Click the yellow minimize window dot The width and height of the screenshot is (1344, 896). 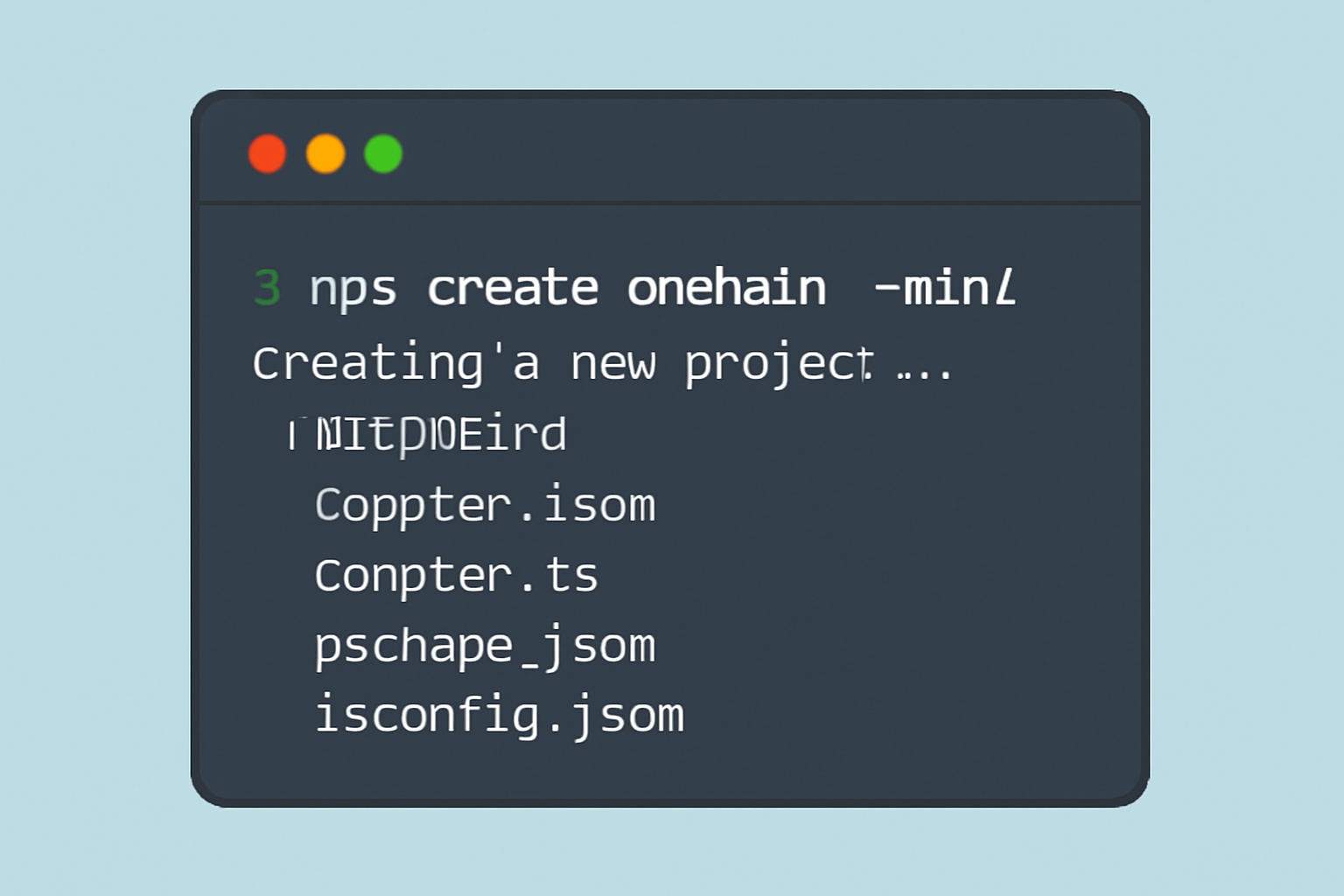325,154
